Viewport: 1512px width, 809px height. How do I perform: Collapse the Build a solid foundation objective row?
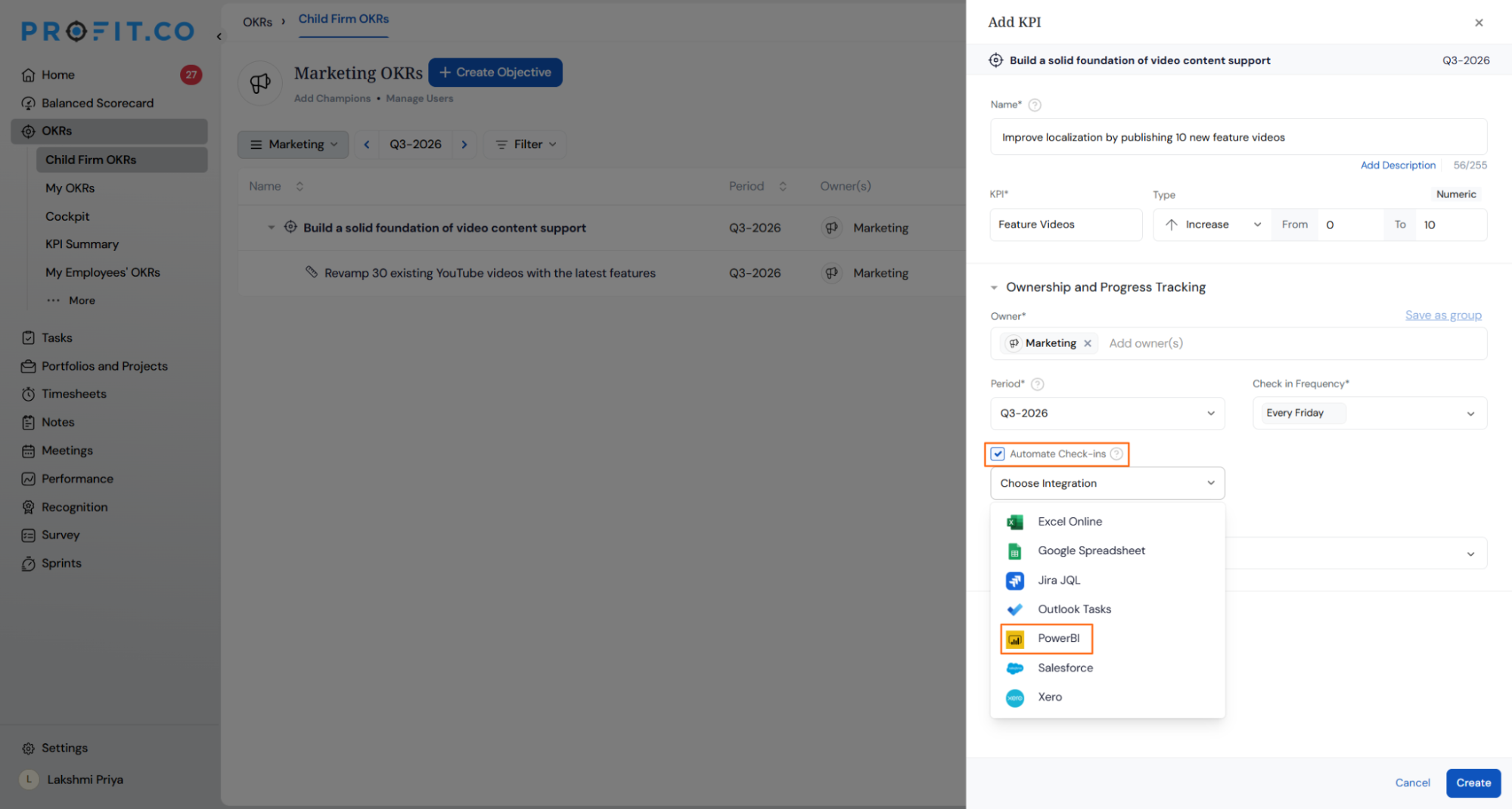coord(271,228)
